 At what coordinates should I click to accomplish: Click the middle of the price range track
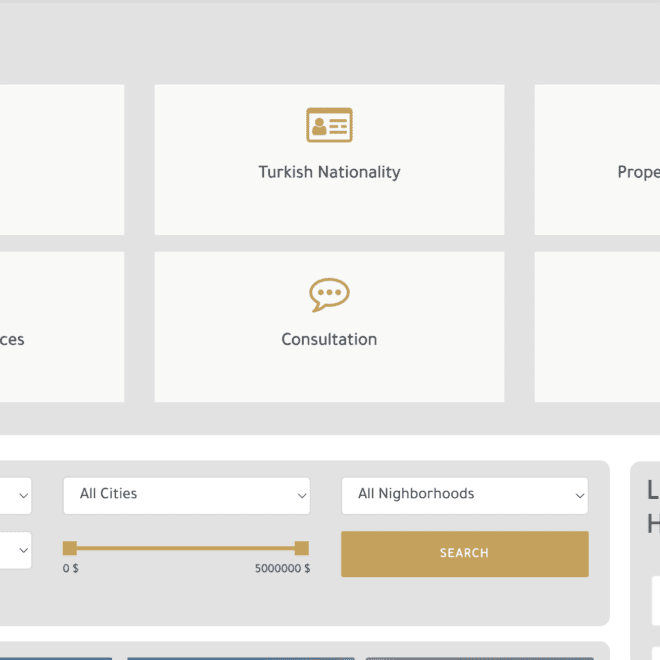tap(186, 548)
